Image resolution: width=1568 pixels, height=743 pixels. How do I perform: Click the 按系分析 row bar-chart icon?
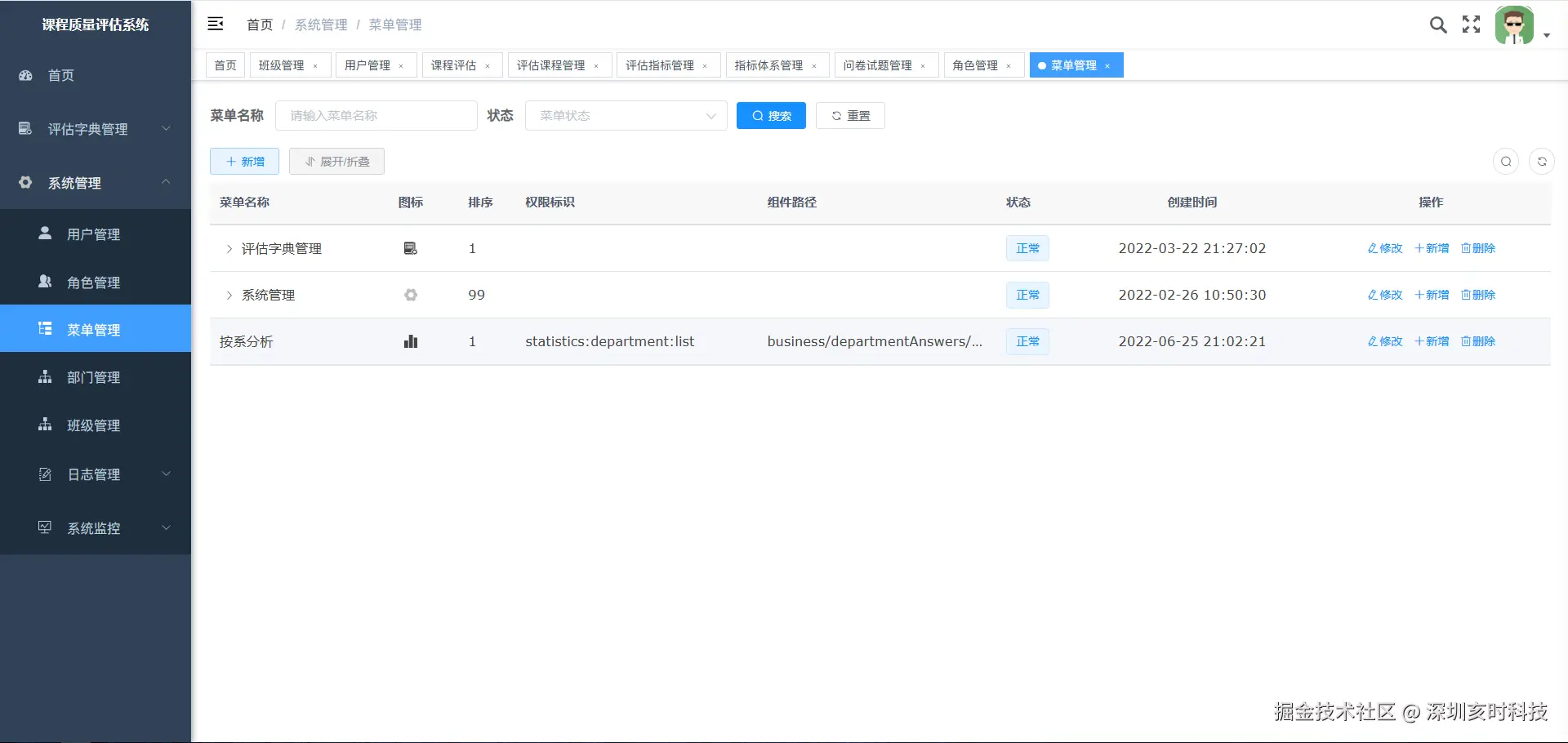pyautogui.click(x=411, y=341)
